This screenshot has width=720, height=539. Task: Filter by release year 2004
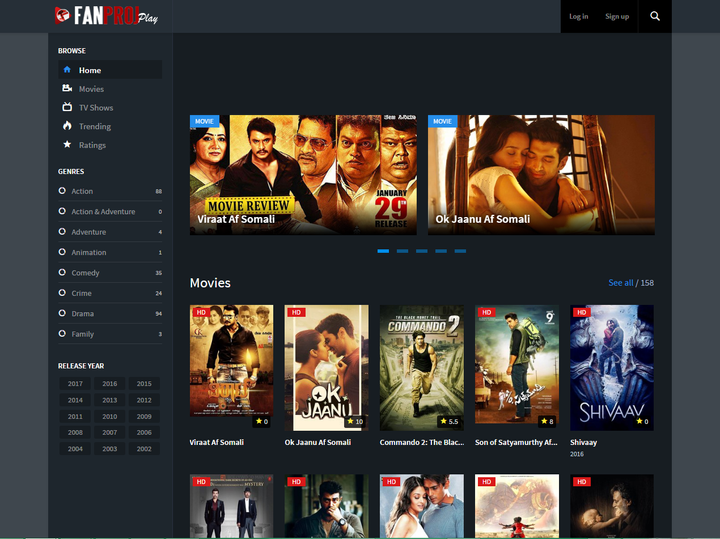75,449
